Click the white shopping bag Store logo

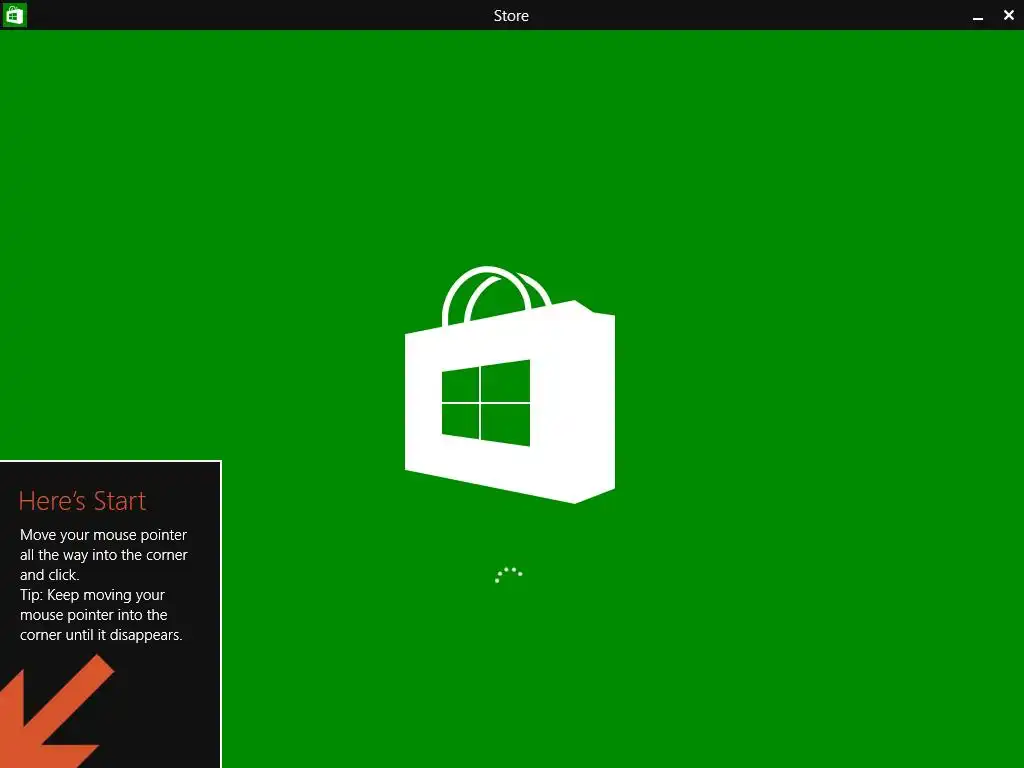point(509,385)
